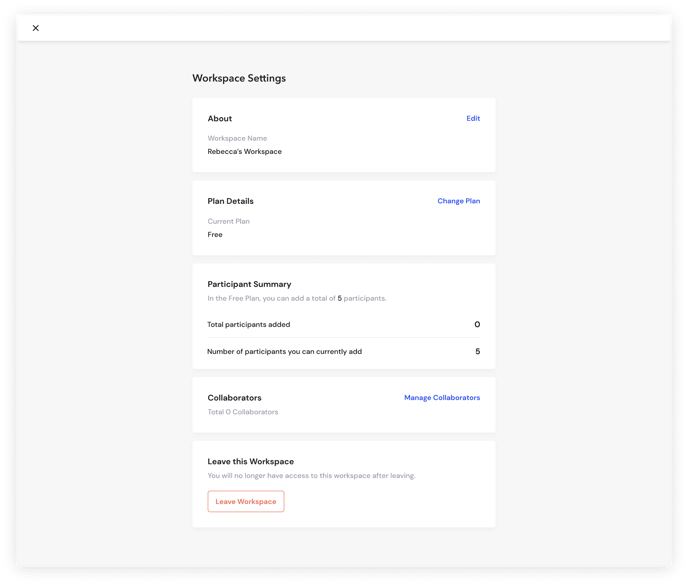Edit the About workspace name
688x585 pixels.
(473, 118)
